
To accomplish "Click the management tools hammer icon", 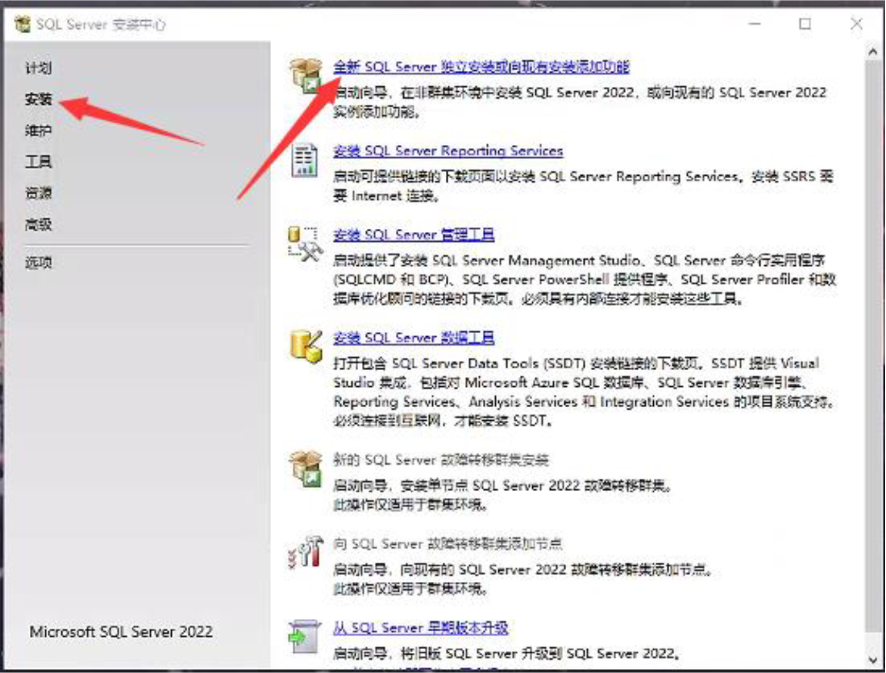I will click(x=304, y=244).
